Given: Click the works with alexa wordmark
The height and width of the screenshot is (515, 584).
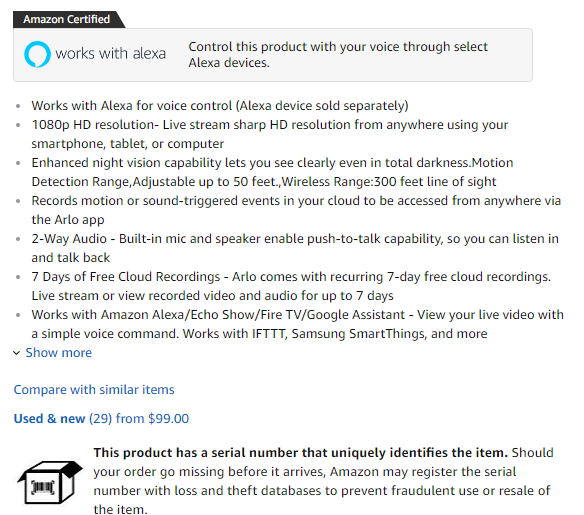Looking at the screenshot, I should [x=111, y=54].
